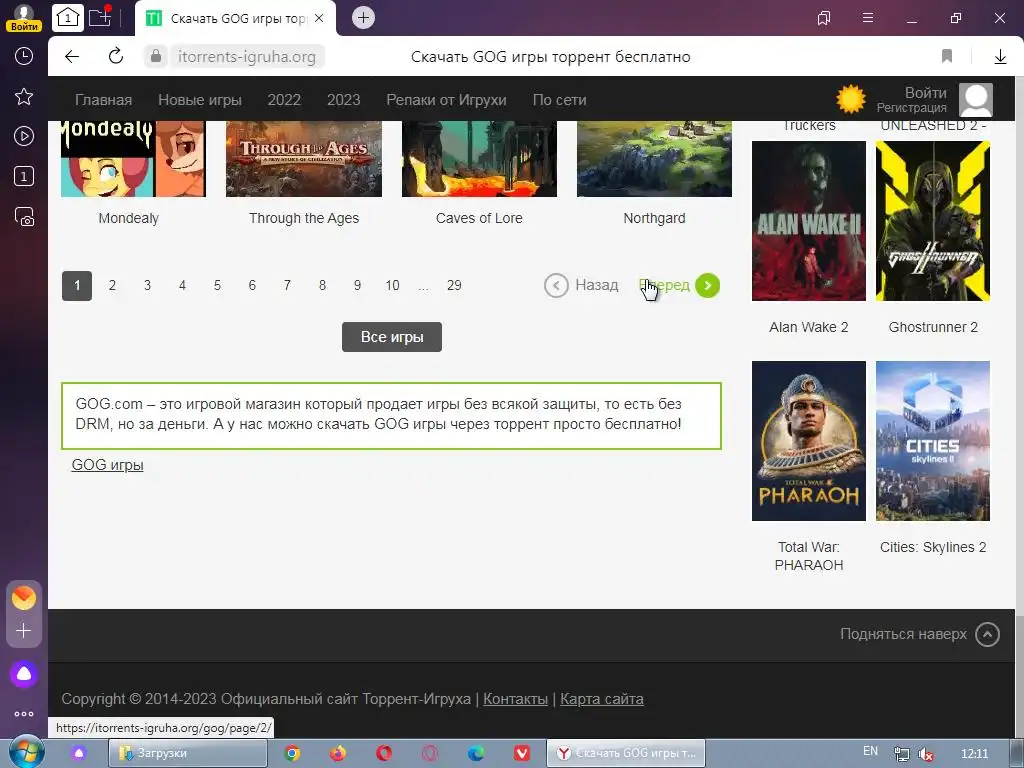This screenshot has height=768, width=1024.
Task: Click Регистрация link
Action: tap(912, 108)
